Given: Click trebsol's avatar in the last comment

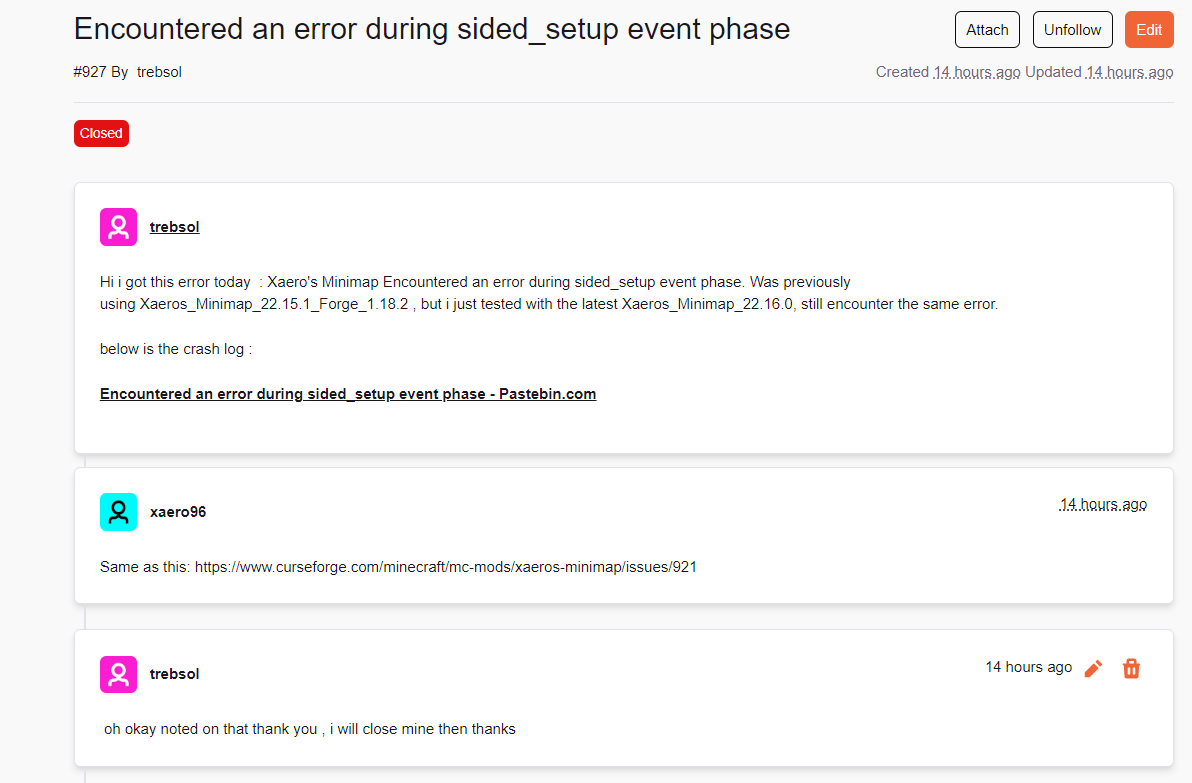Looking at the screenshot, I should (x=119, y=674).
